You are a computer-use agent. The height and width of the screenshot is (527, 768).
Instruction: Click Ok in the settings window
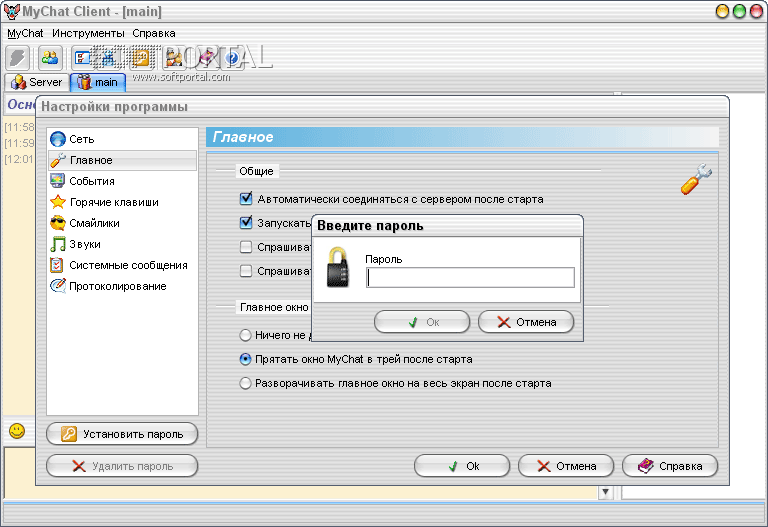462,466
